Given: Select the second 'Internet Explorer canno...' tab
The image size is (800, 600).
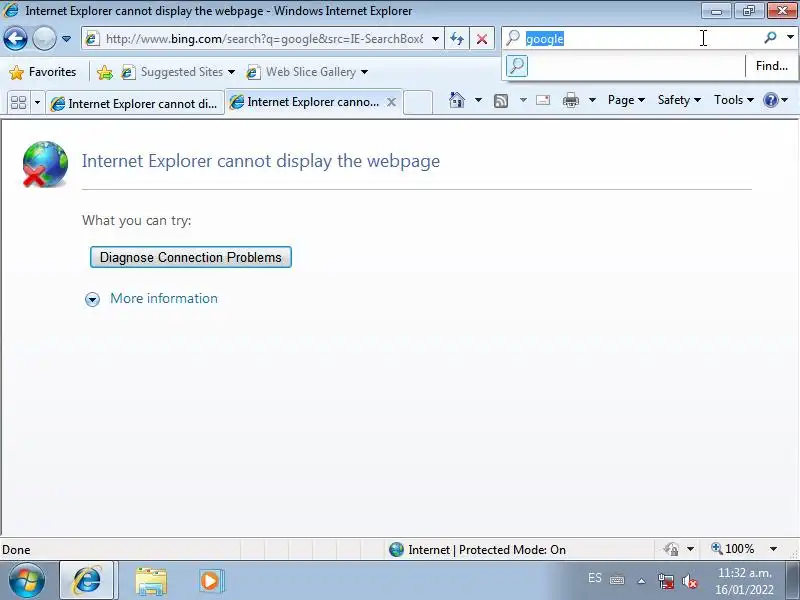Looking at the screenshot, I should click(x=306, y=102).
